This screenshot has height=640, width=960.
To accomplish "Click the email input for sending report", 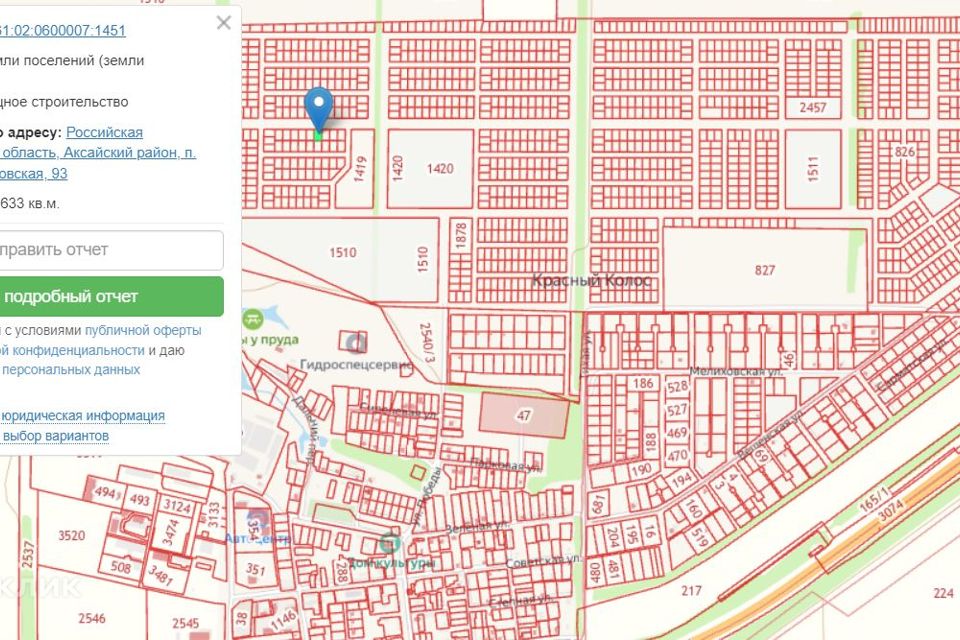I will [x=110, y=250].
